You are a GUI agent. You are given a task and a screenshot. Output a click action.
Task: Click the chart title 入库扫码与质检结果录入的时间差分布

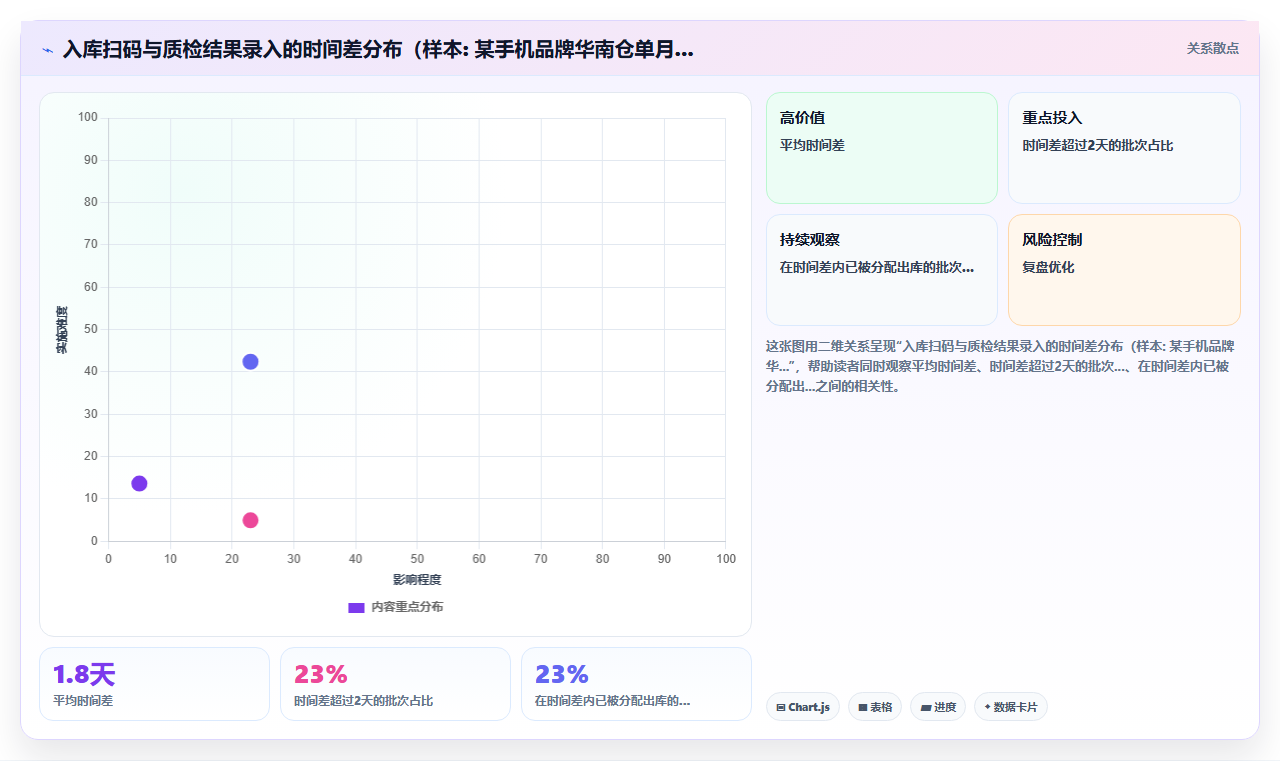pyautogui.click(x=378, y=49)
